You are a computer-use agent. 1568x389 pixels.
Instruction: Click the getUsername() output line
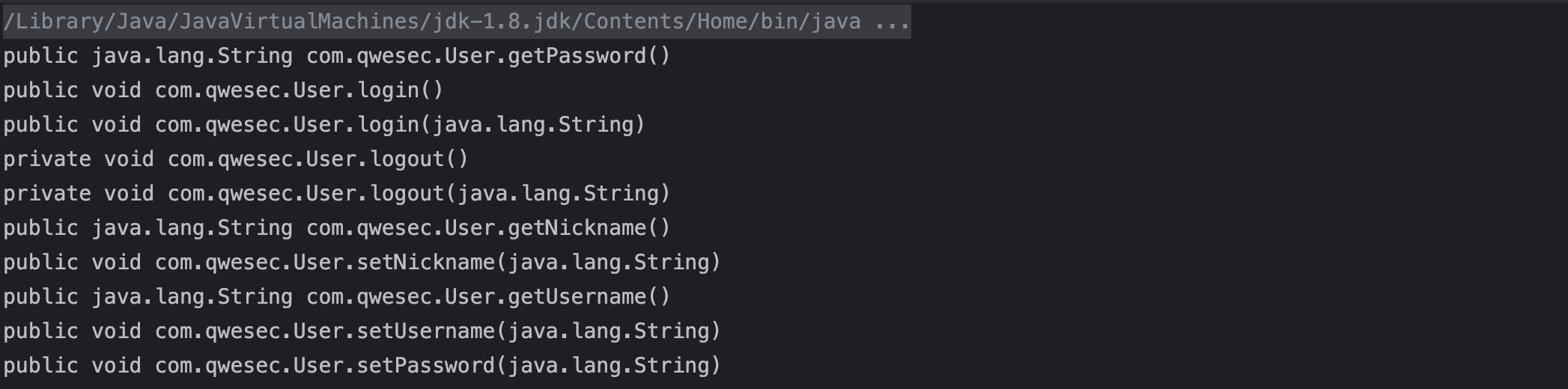click(x=337, y=297)
